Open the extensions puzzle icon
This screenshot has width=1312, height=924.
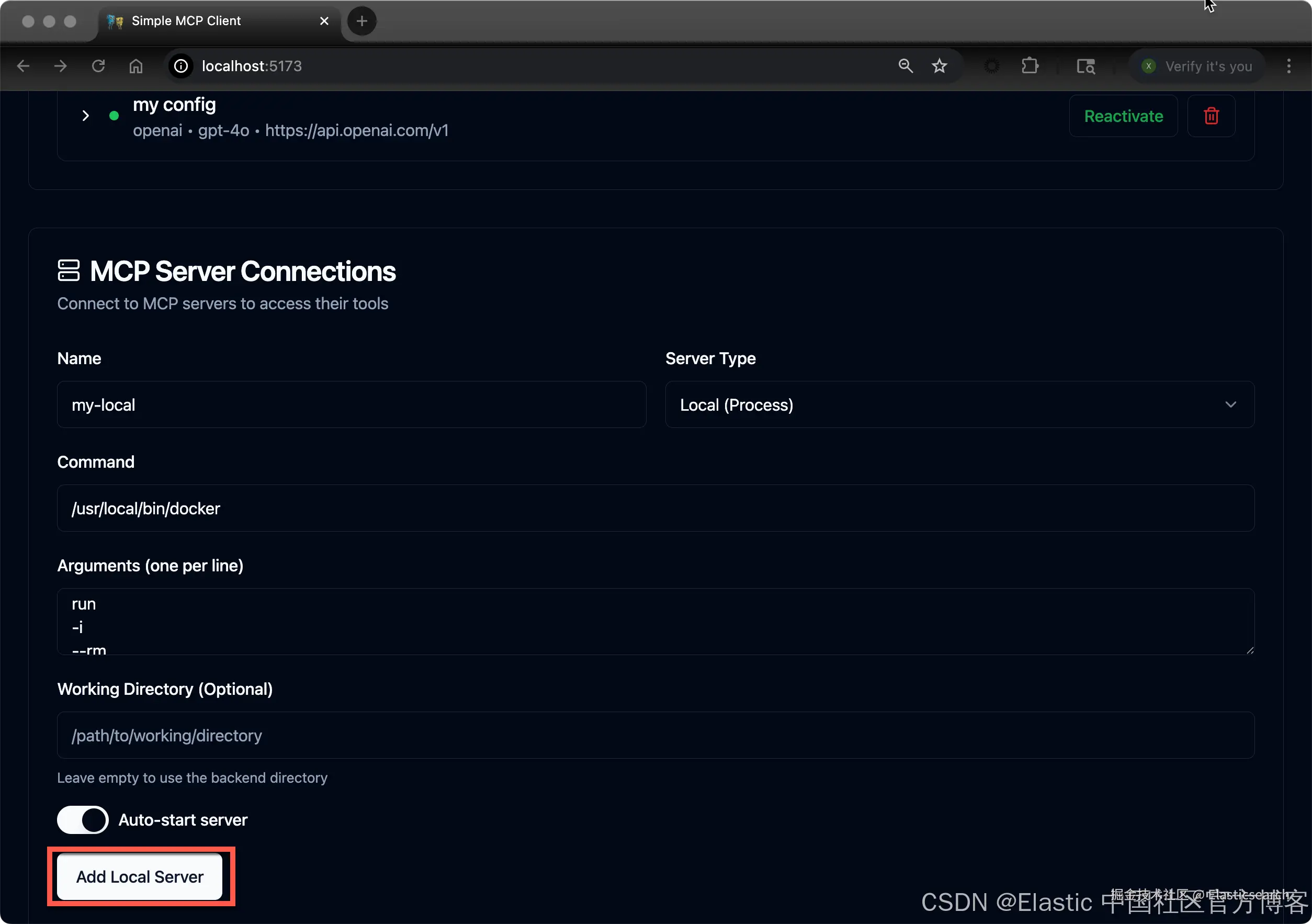pos(1030,66)
